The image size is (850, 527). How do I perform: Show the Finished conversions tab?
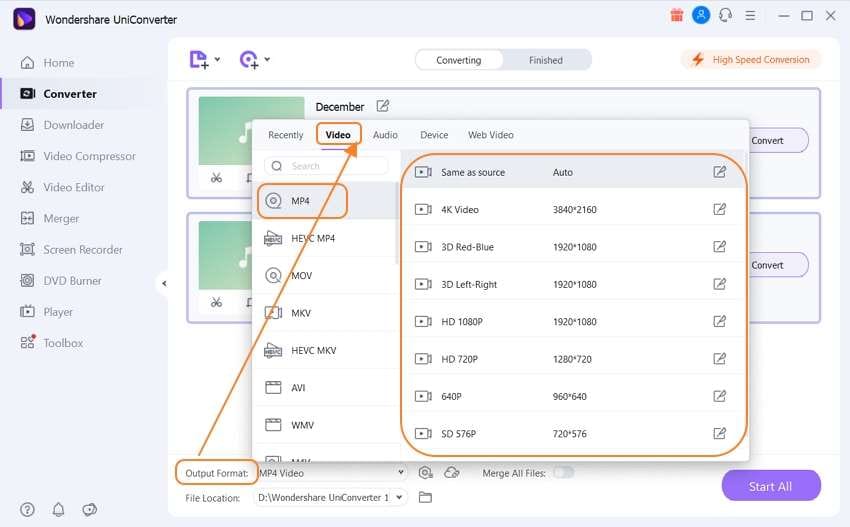click(x=546, y=60)
